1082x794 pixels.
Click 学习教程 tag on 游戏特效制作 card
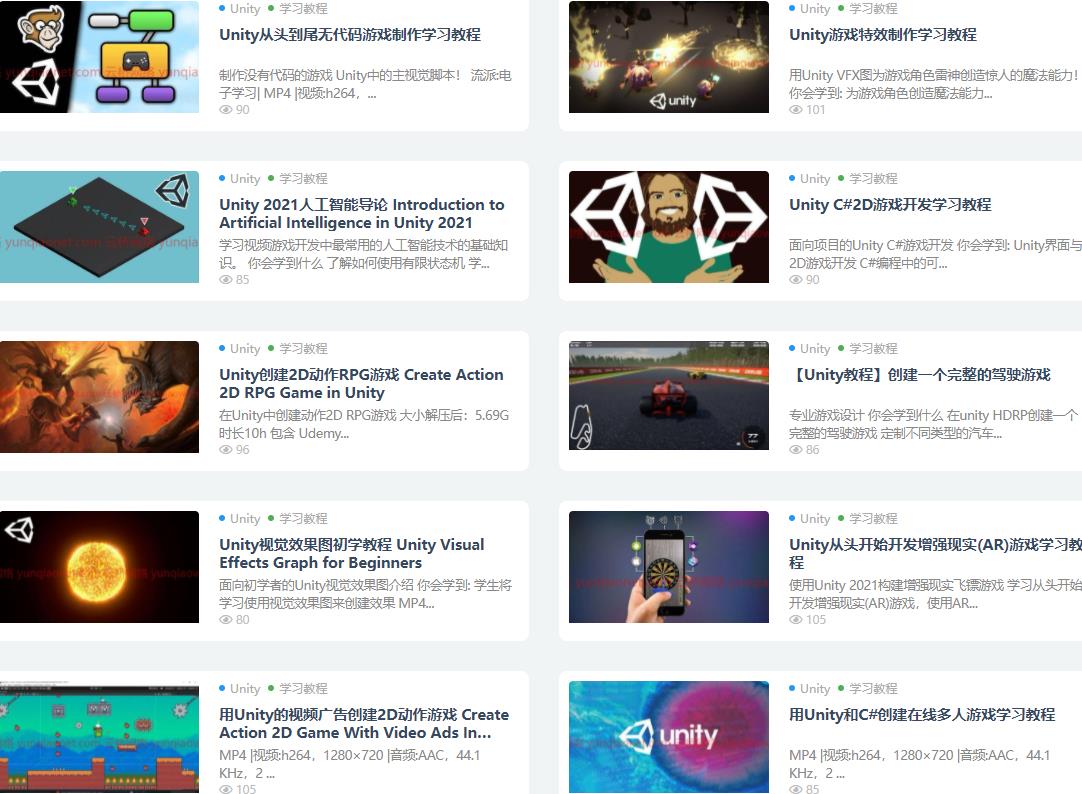click(873, 9)
